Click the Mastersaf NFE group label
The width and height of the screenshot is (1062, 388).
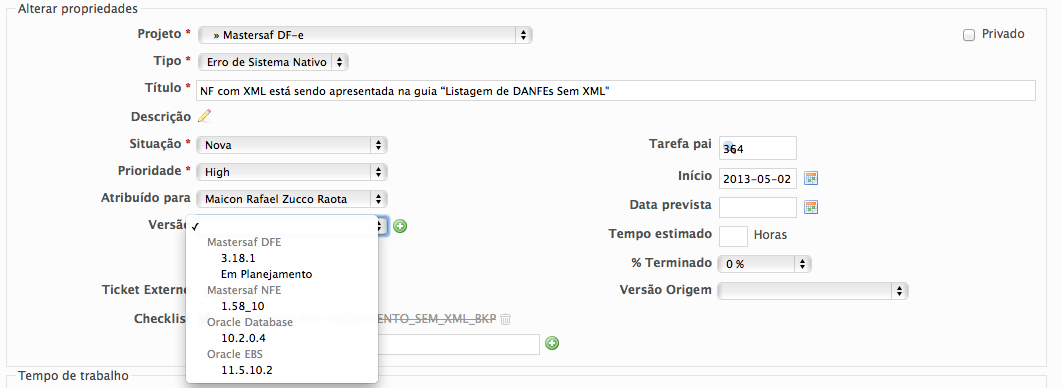click(244, 290)
